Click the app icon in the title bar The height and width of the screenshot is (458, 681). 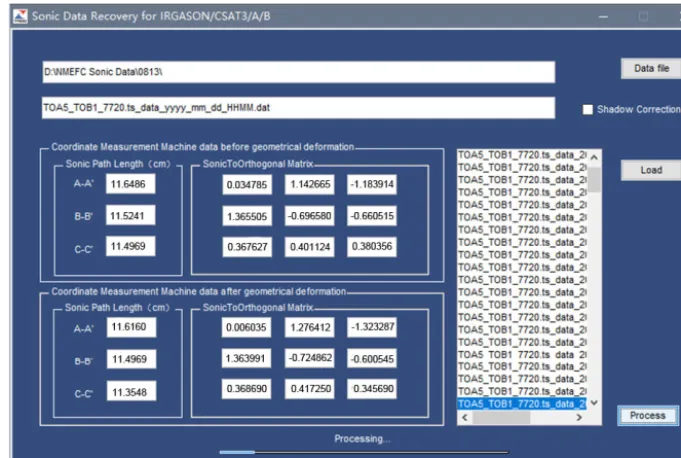20,16
